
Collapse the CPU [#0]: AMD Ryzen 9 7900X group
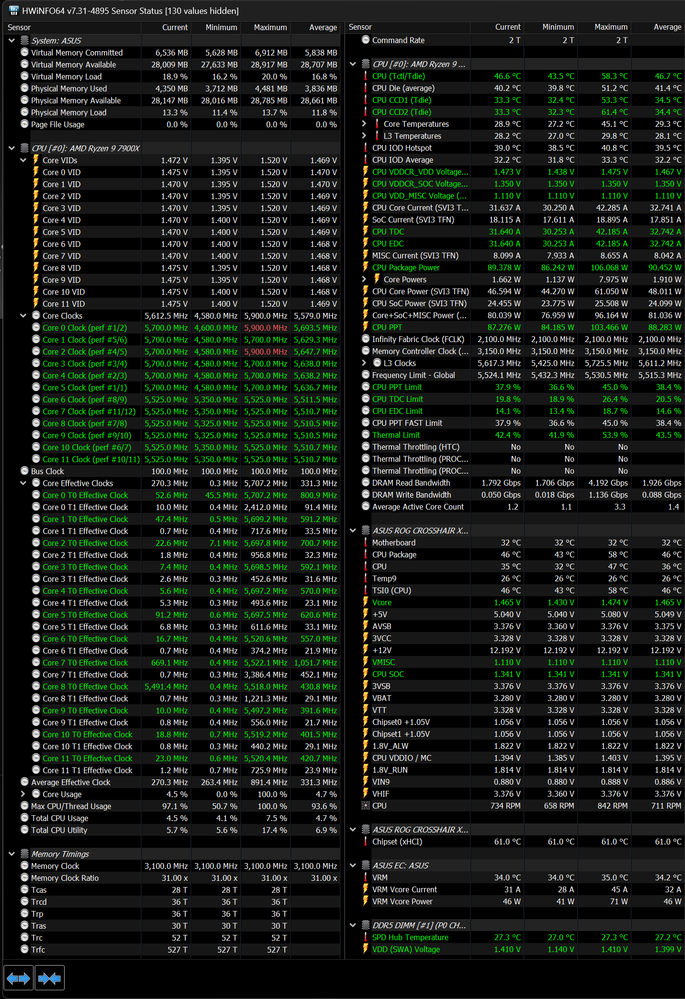click(x=11, y=148)
